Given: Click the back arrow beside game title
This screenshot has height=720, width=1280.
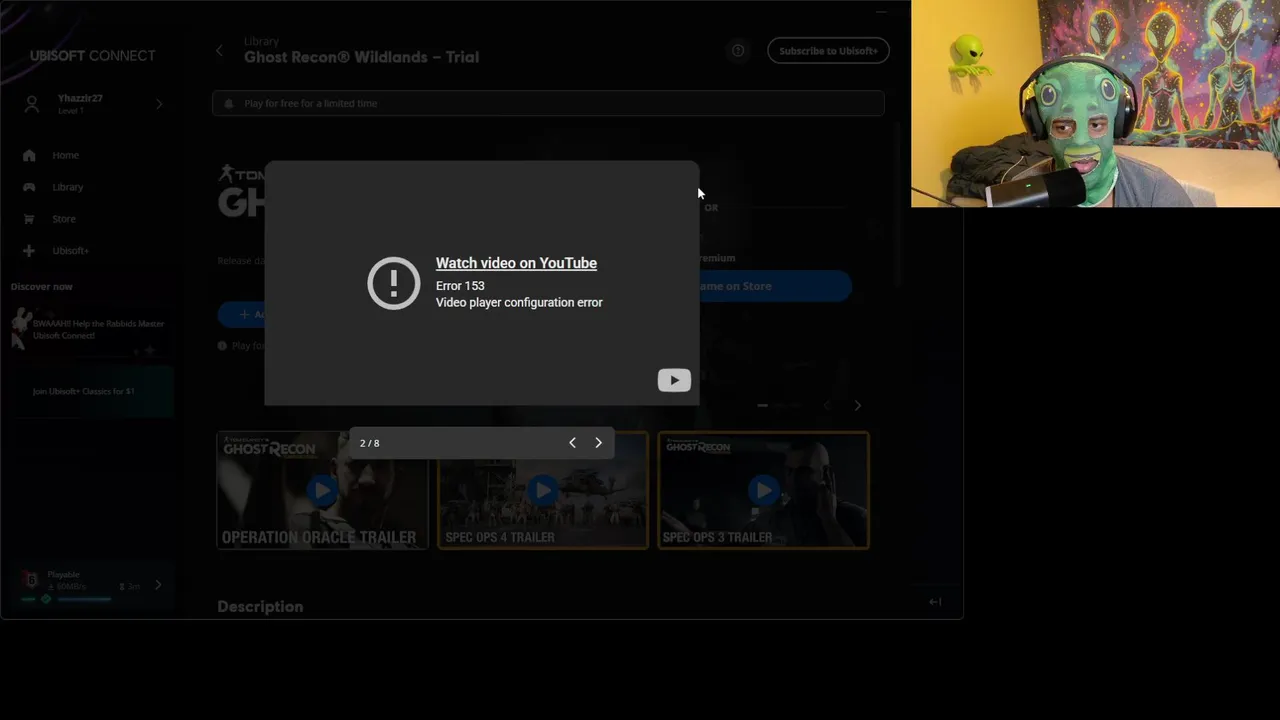Looking at the screenshot, I should (219, 51).
